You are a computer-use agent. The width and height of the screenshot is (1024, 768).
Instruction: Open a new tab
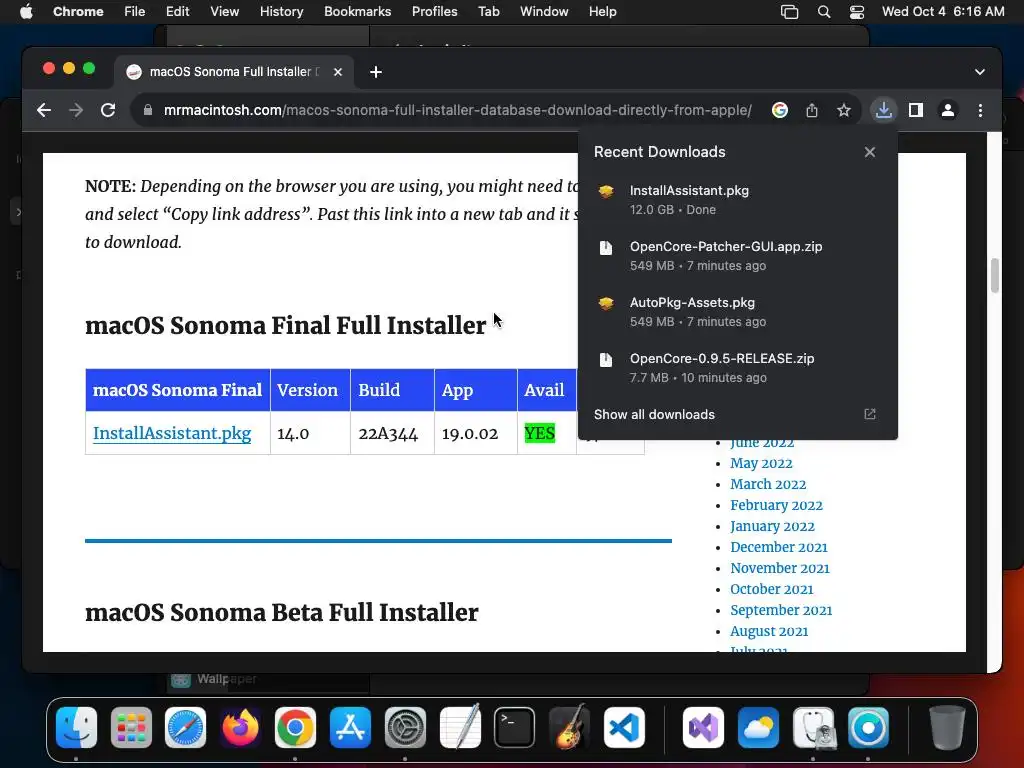[376, 72]
